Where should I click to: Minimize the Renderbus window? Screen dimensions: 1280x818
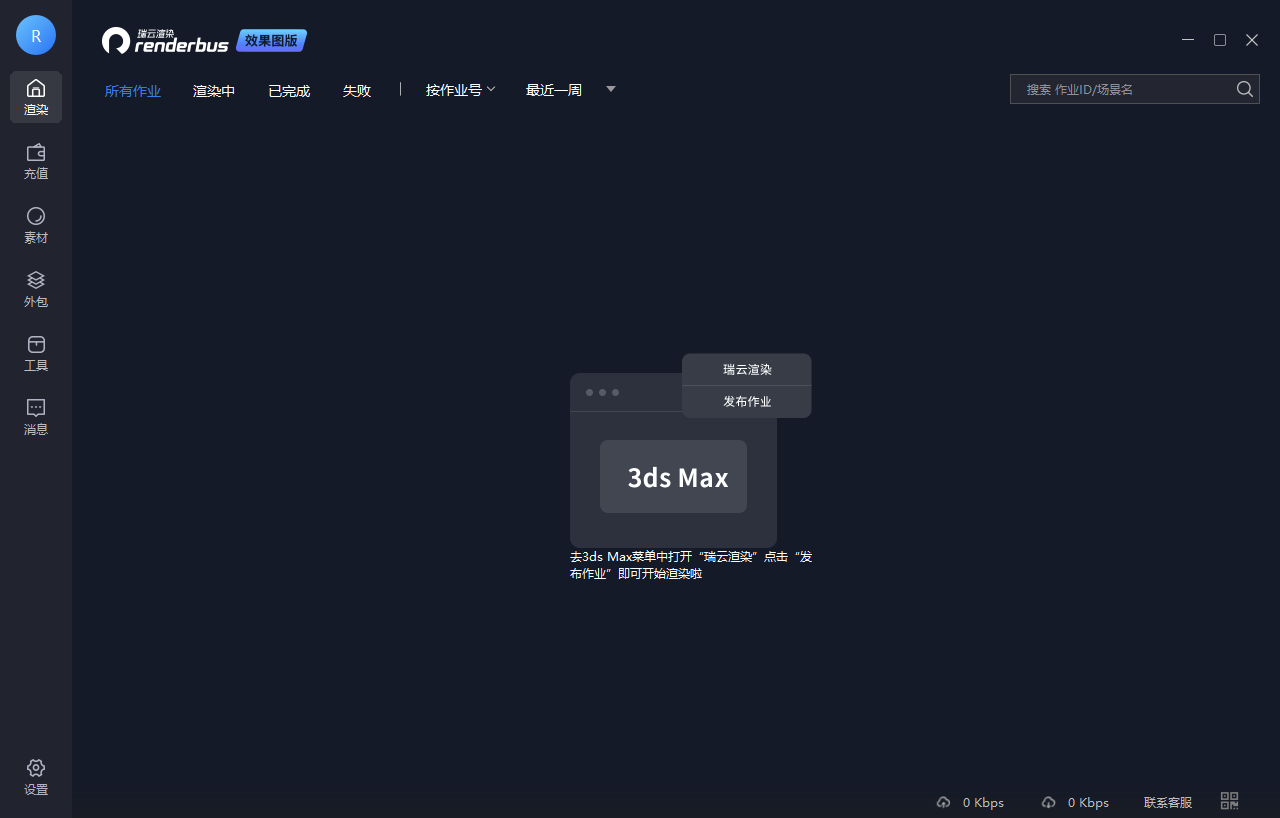pos(1188,40)
